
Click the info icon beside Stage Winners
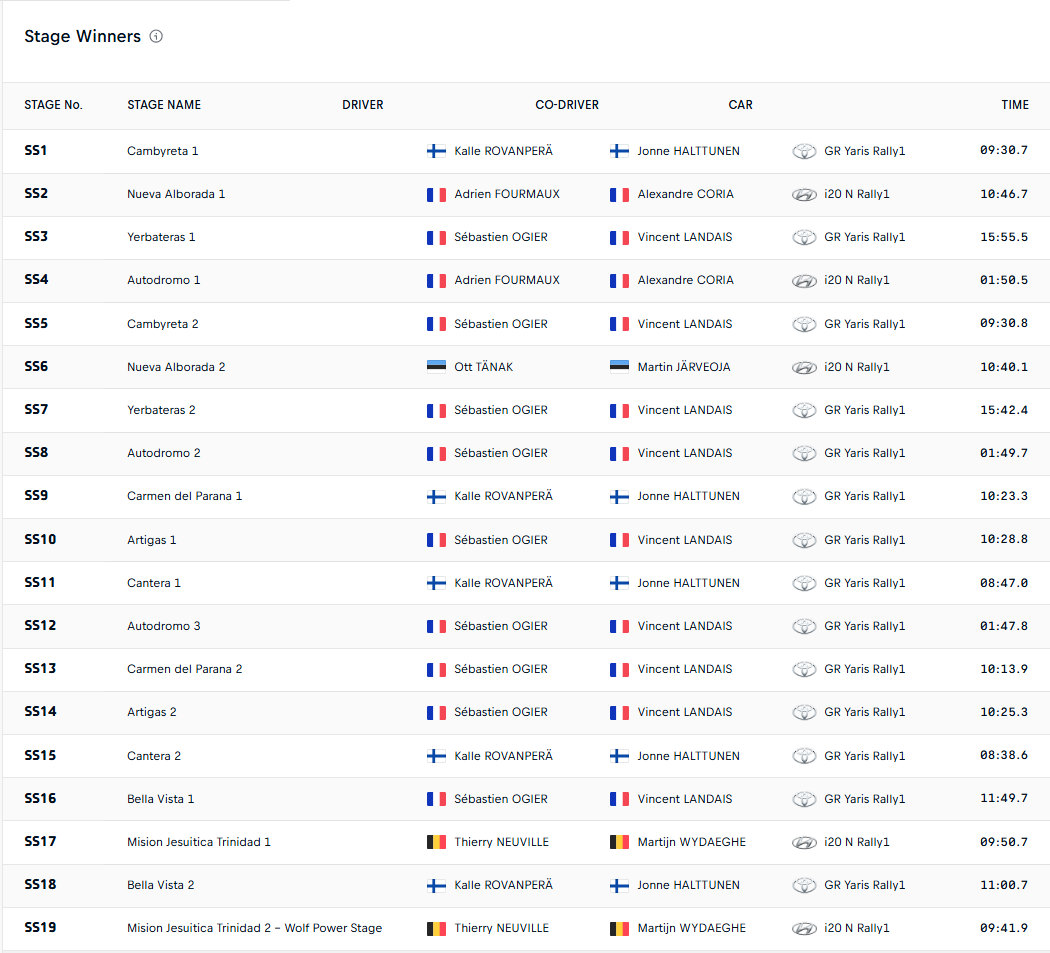click(x=156, y=37)
